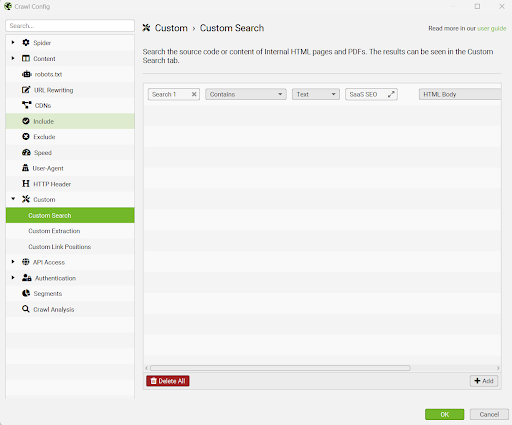The width and height of the screenshot is (512, 425).
Task: Open the Text type dropdown
Action: pyautogui.click(x=316, y=94)
